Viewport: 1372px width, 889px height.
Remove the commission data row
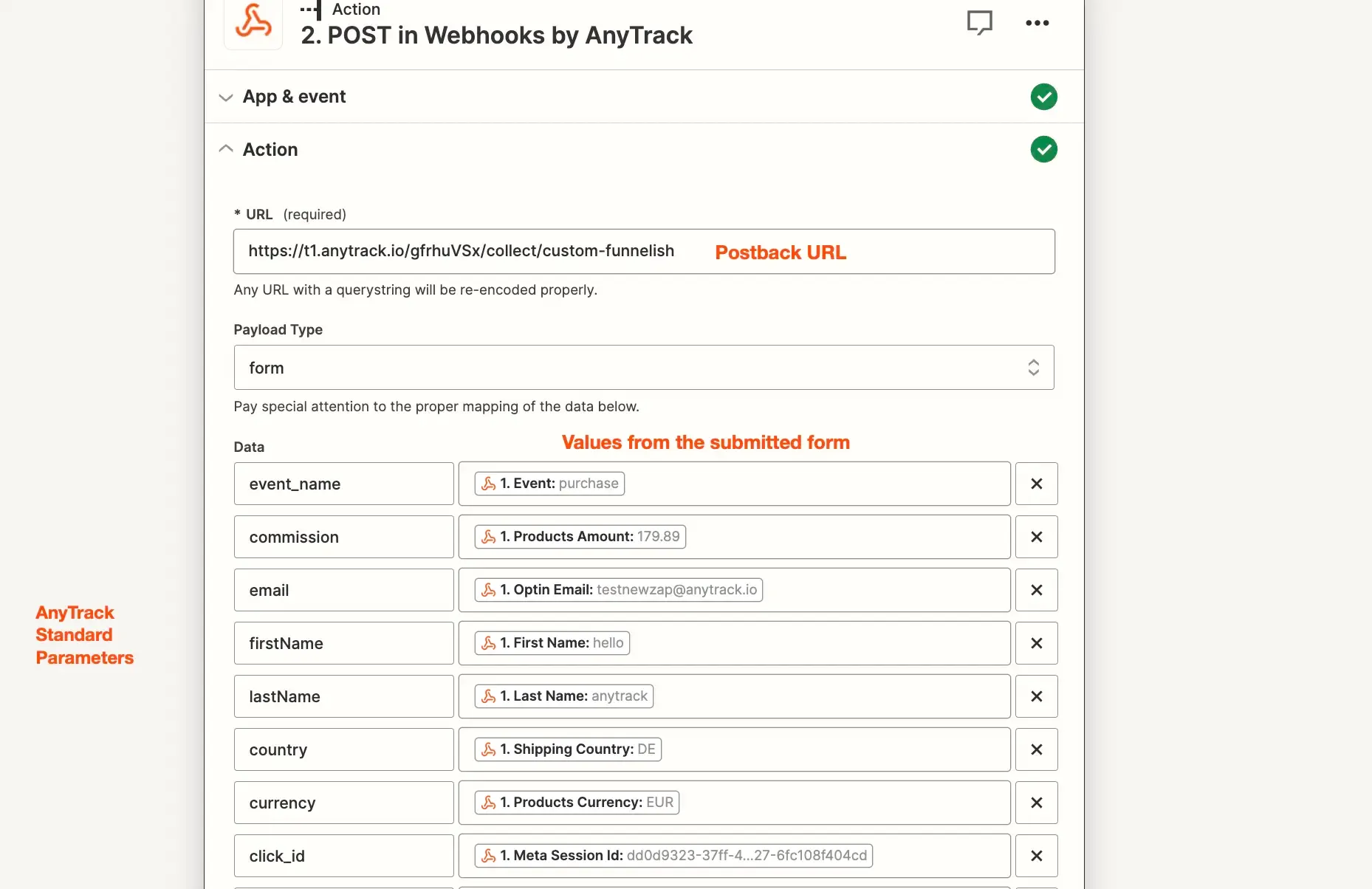coord(1036,538)
